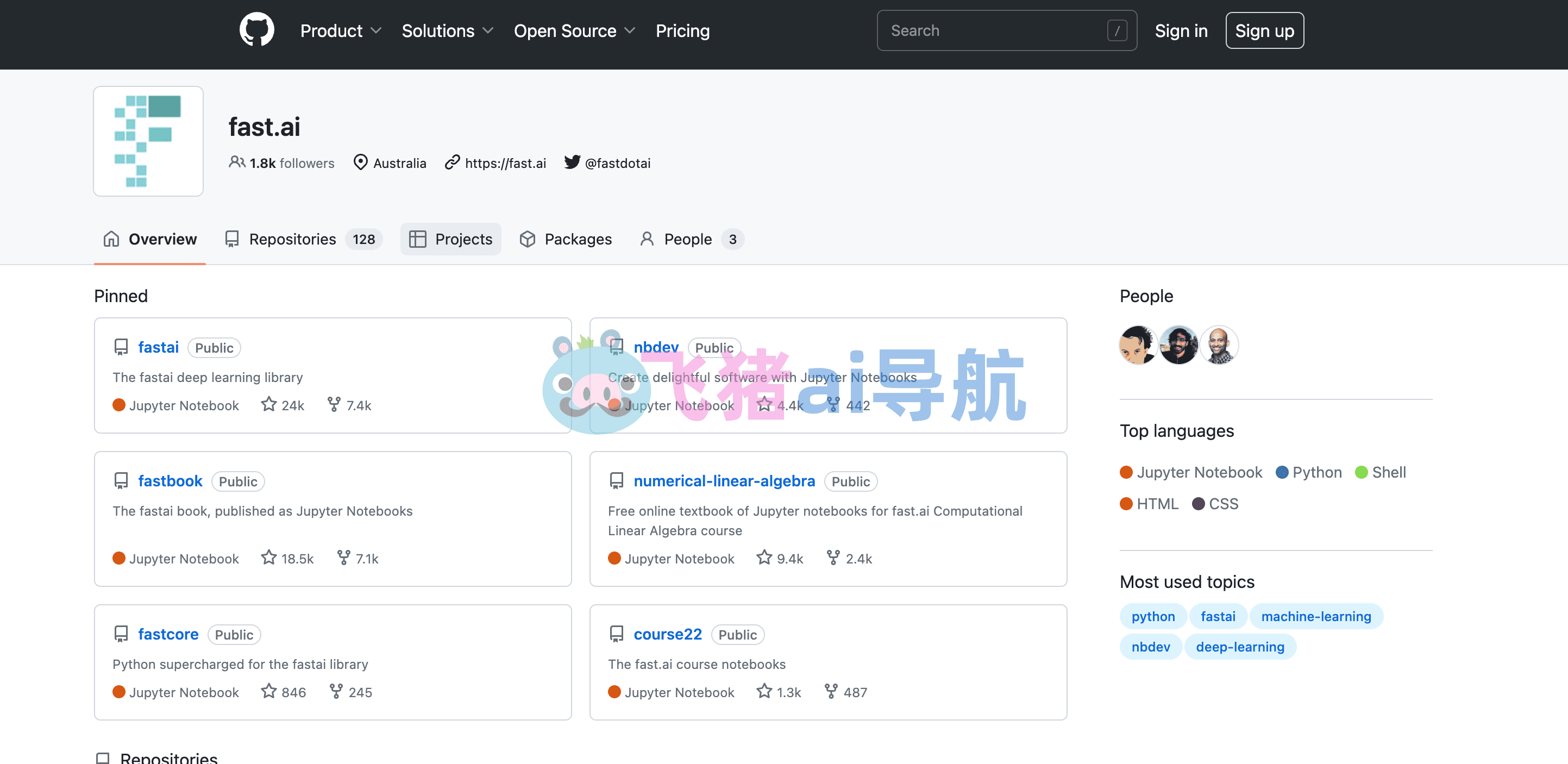
Task: Focus the Search input field
Action: 1006,30
